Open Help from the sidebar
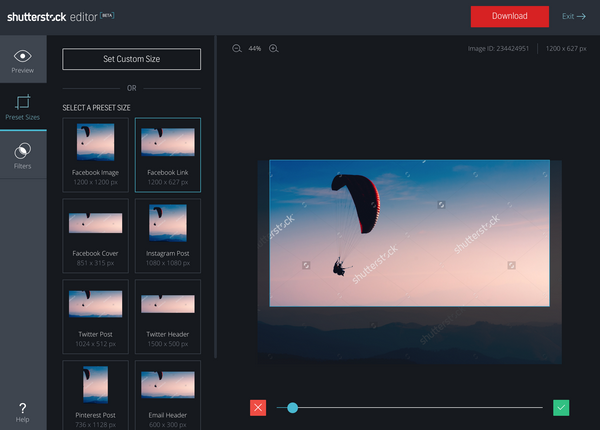This screenshot has height=430, width=600. click(22, 411)
